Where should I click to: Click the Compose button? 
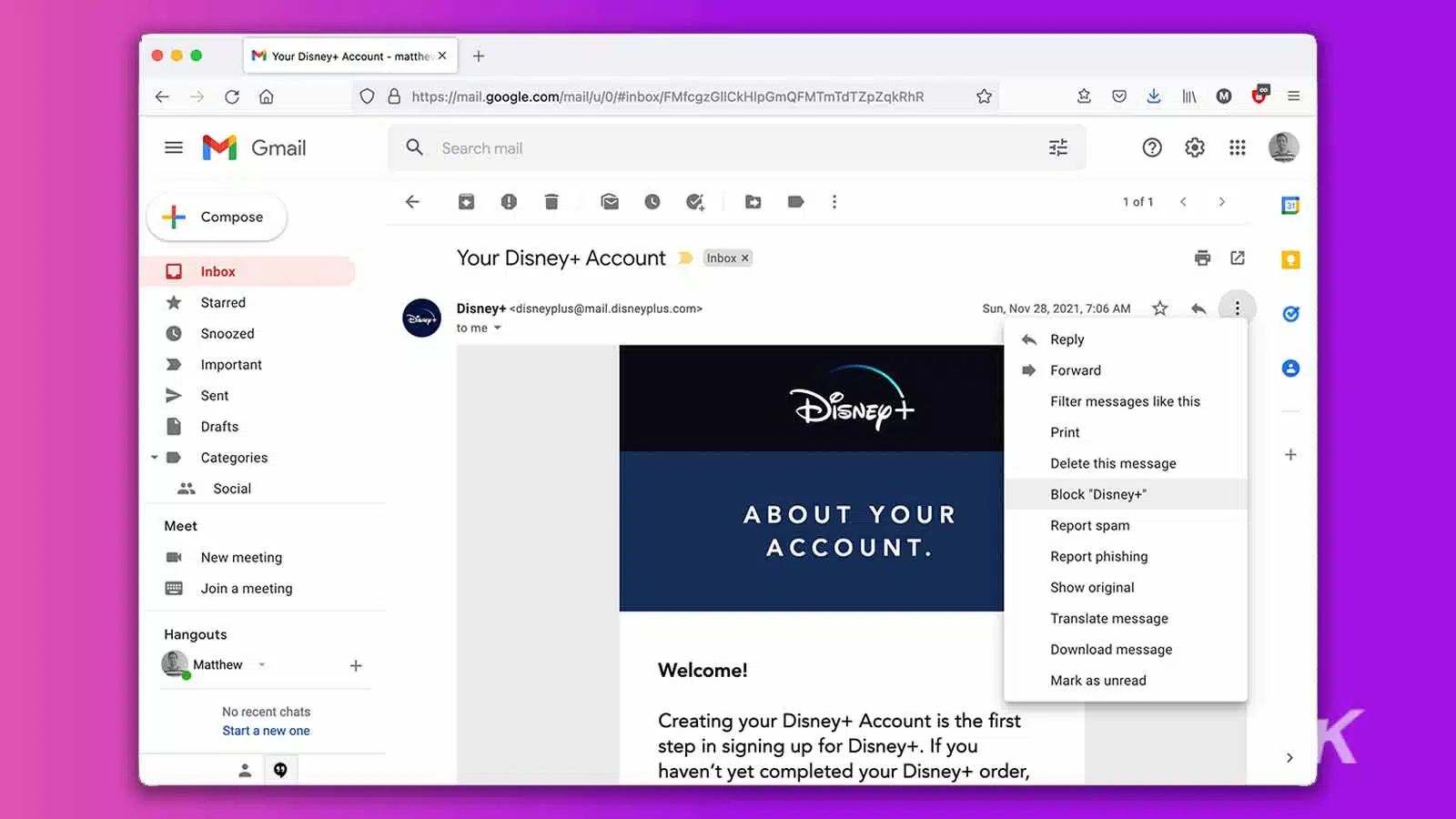(x=216, y=217)
